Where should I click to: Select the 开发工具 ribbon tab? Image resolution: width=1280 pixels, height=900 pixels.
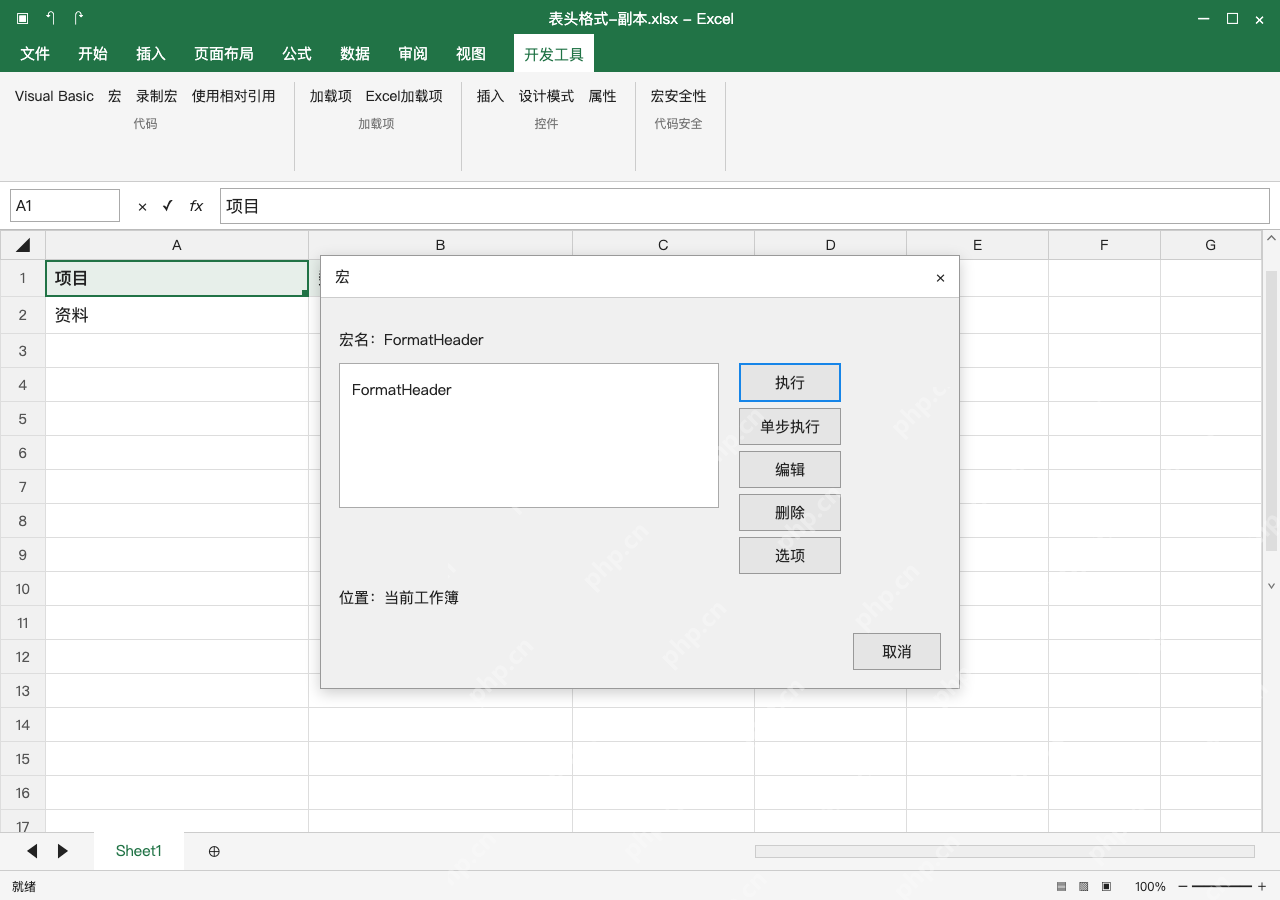[554, 54]
